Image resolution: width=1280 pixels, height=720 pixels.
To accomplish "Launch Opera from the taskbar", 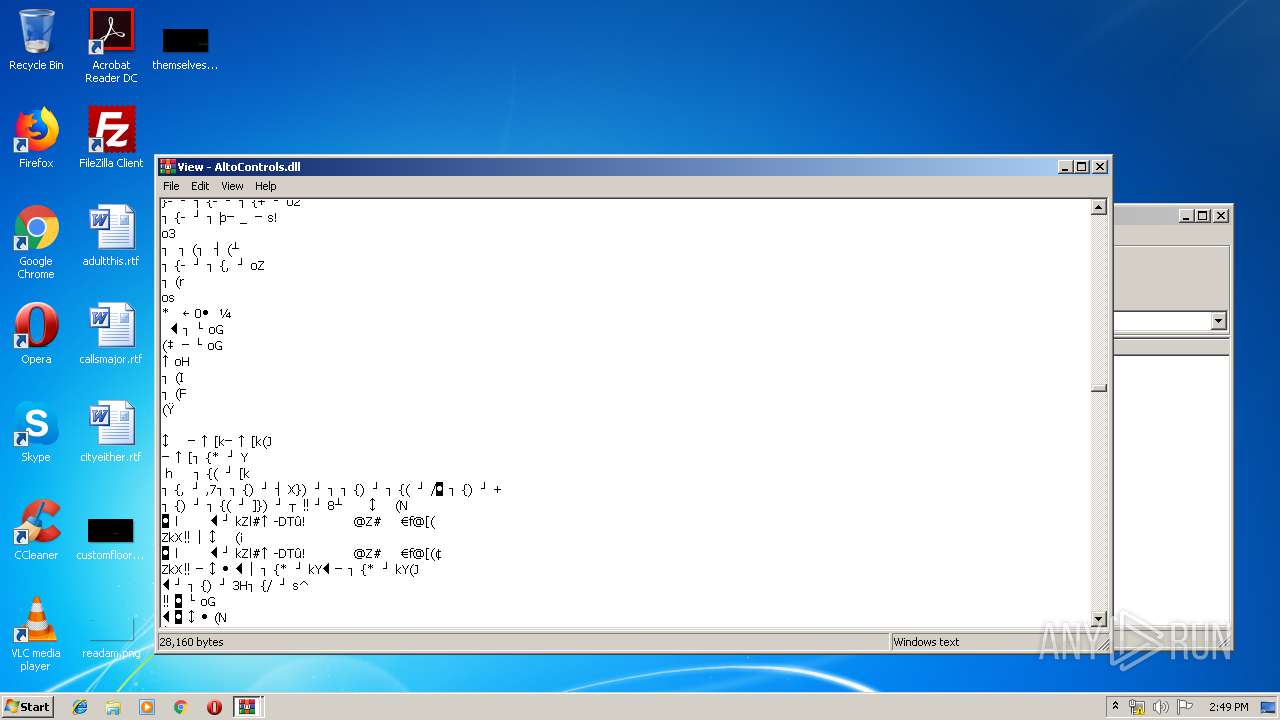I will coord(214,707).
